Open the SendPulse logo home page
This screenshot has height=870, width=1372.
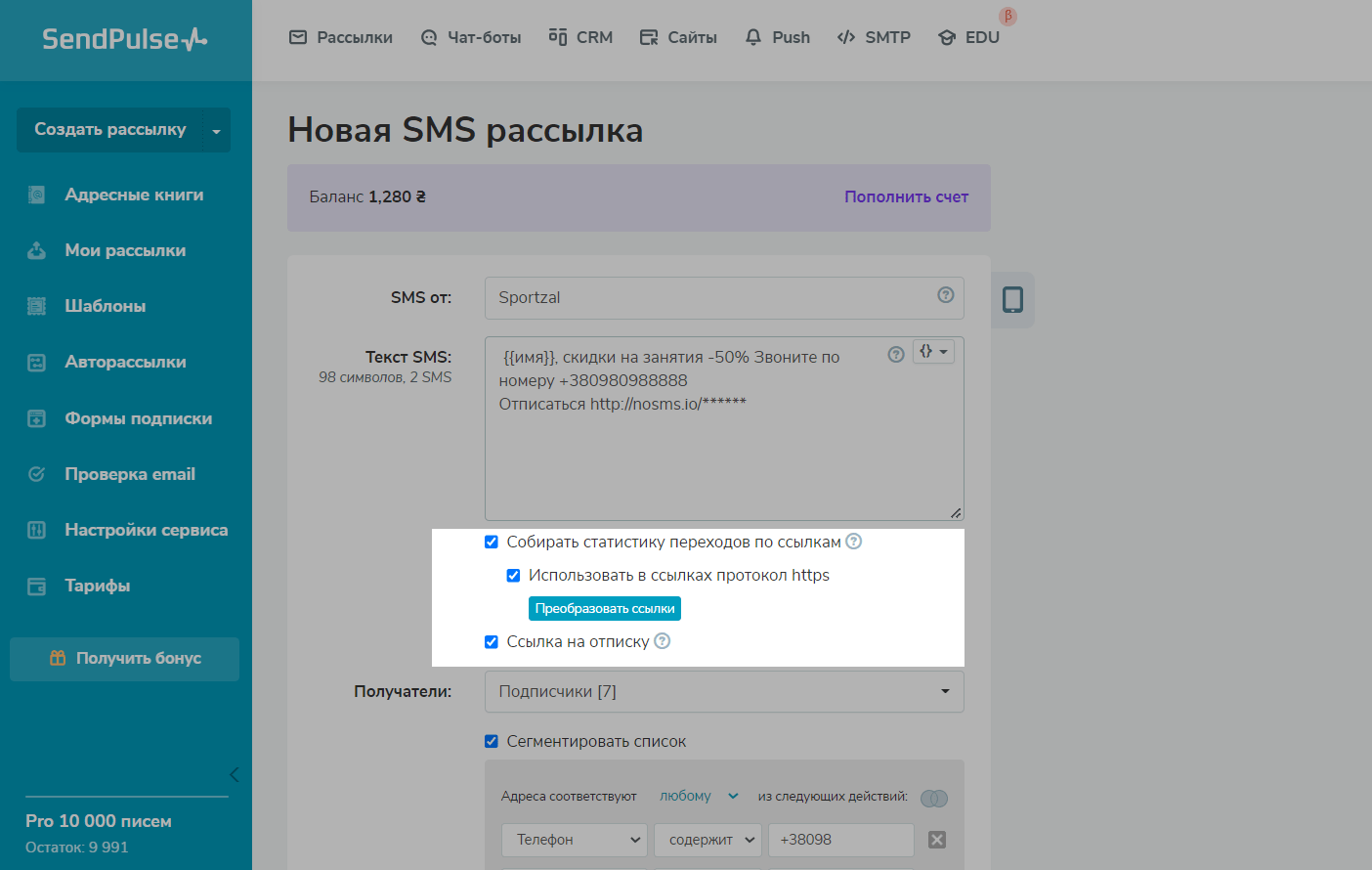pos(125,39)
